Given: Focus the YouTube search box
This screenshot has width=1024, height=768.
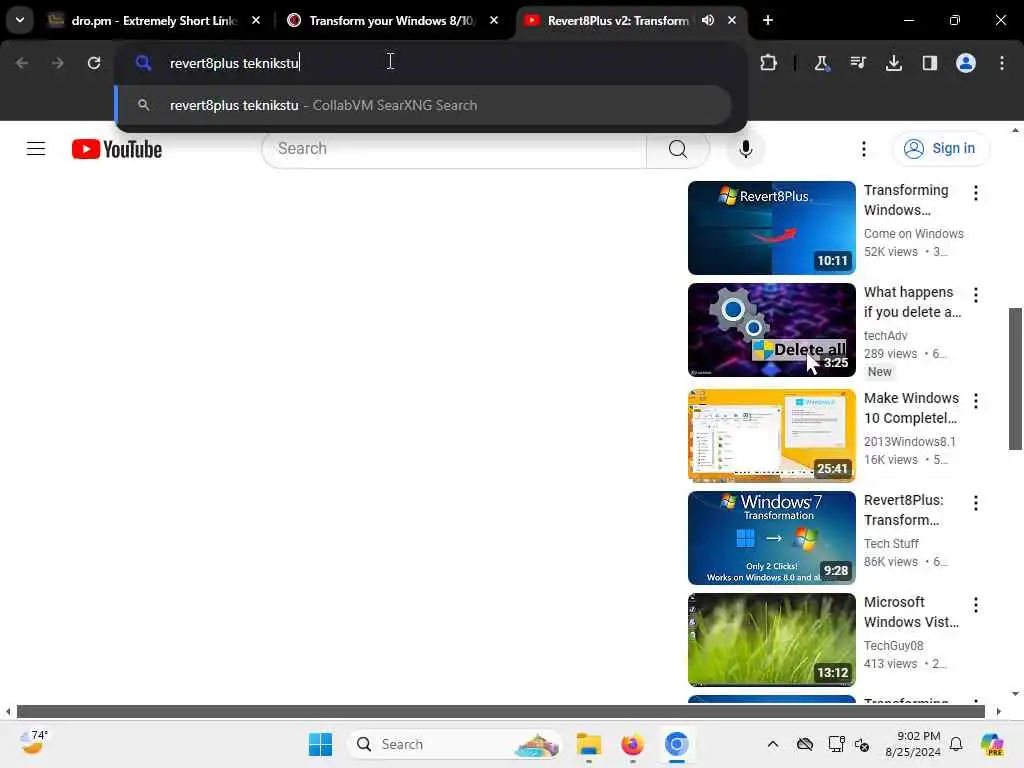Looking at the screenshot, I should (454, 149).
